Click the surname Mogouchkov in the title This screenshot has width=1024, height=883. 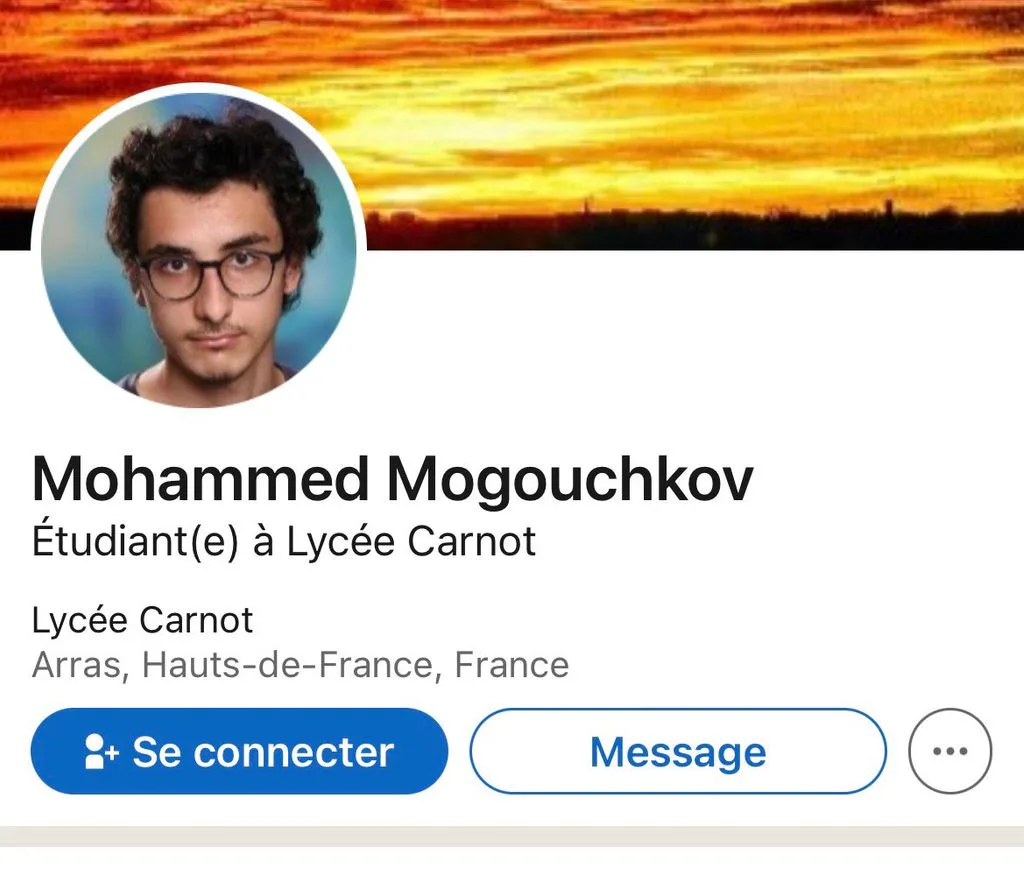tap(570, 480)
